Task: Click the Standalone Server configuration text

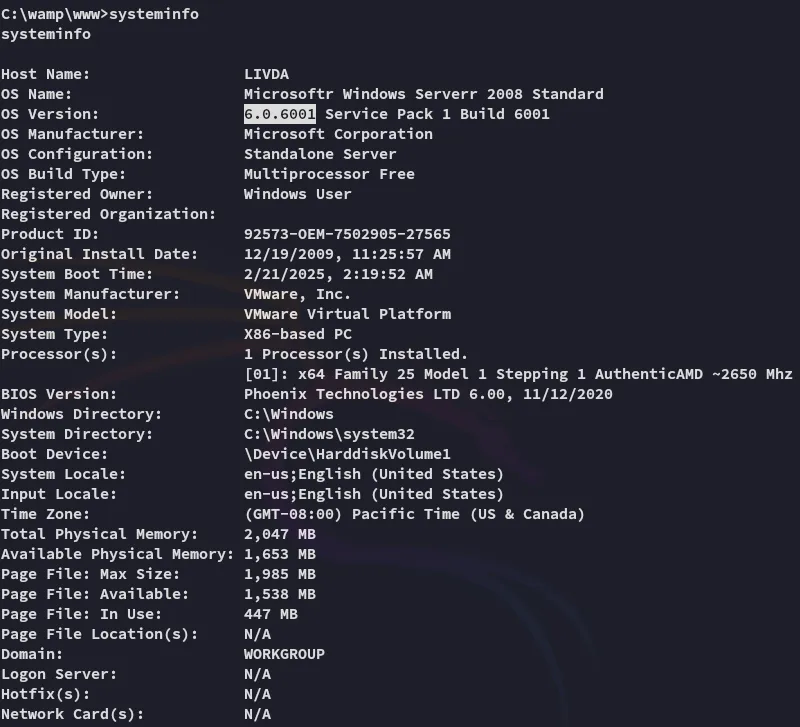Action: tap(320, 154)
